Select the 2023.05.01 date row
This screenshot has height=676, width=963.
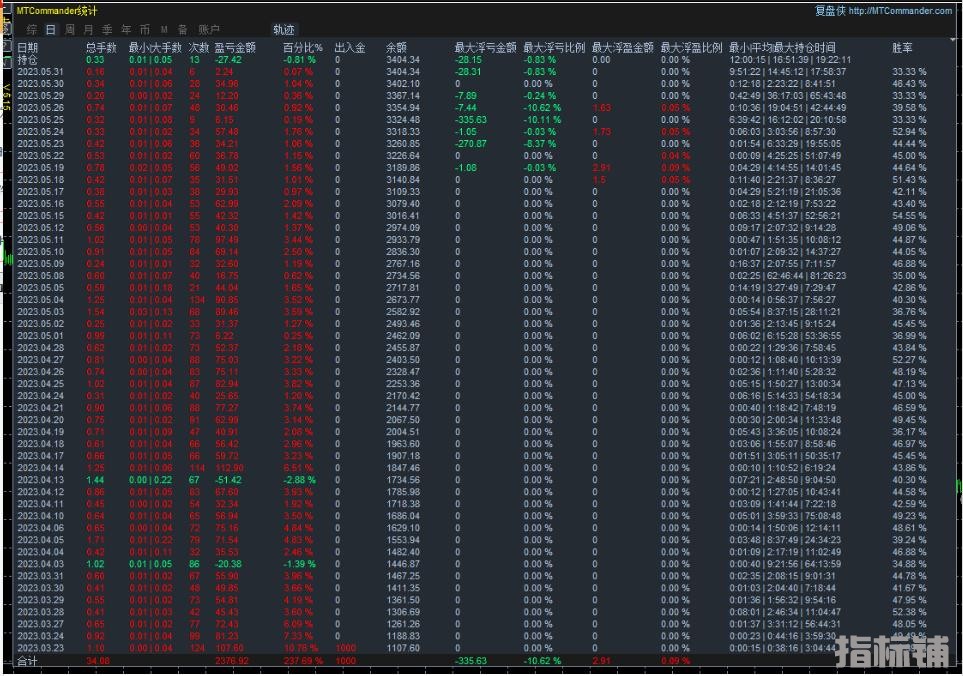point(41,336)
